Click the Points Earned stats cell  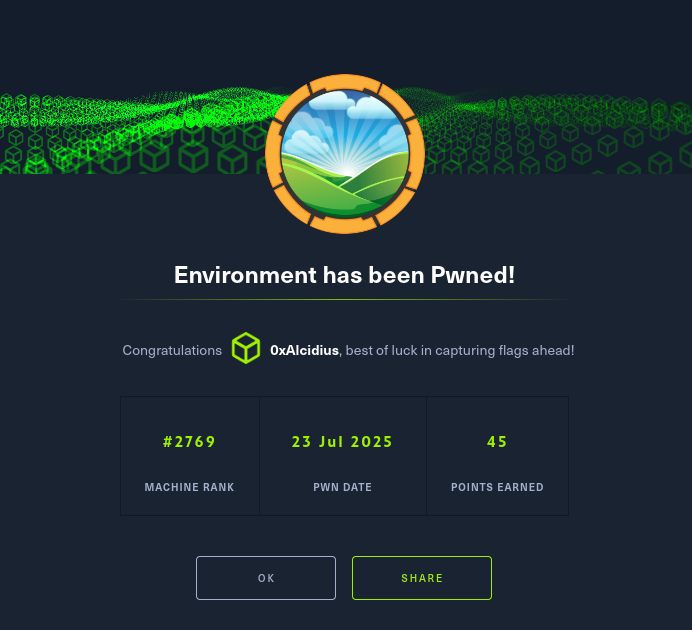(497, 456)
